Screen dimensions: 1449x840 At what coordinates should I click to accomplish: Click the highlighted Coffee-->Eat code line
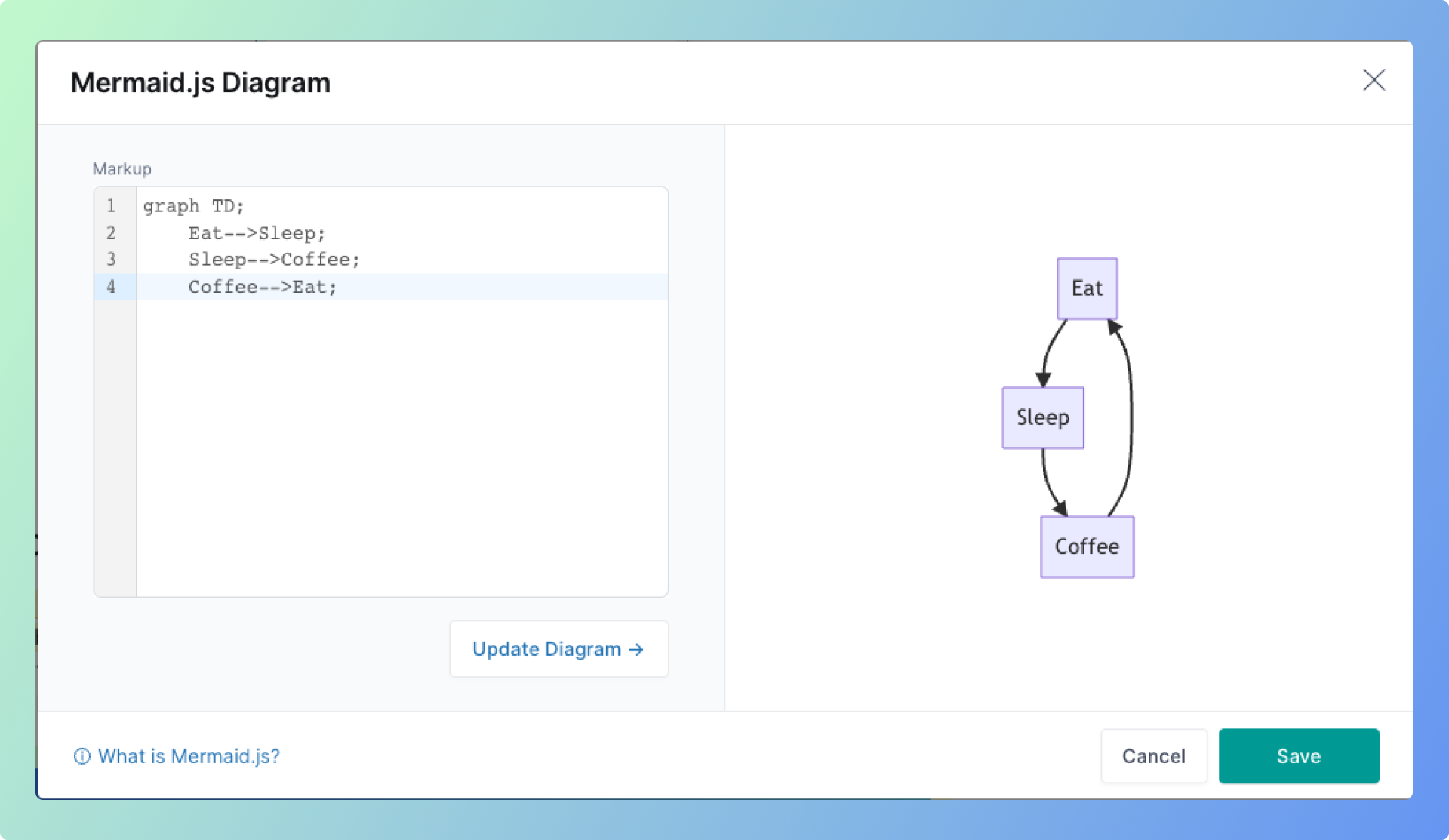(x=262, y=287)
